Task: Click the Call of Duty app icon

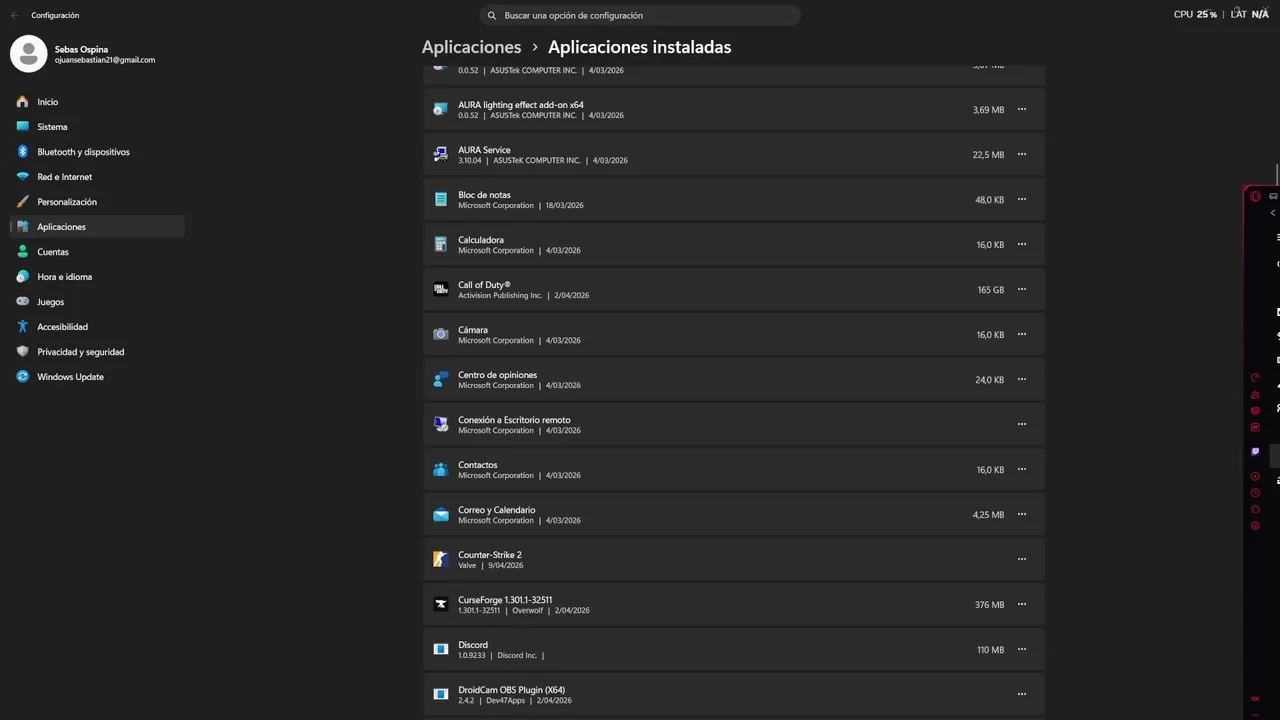Action: point(440,290)
